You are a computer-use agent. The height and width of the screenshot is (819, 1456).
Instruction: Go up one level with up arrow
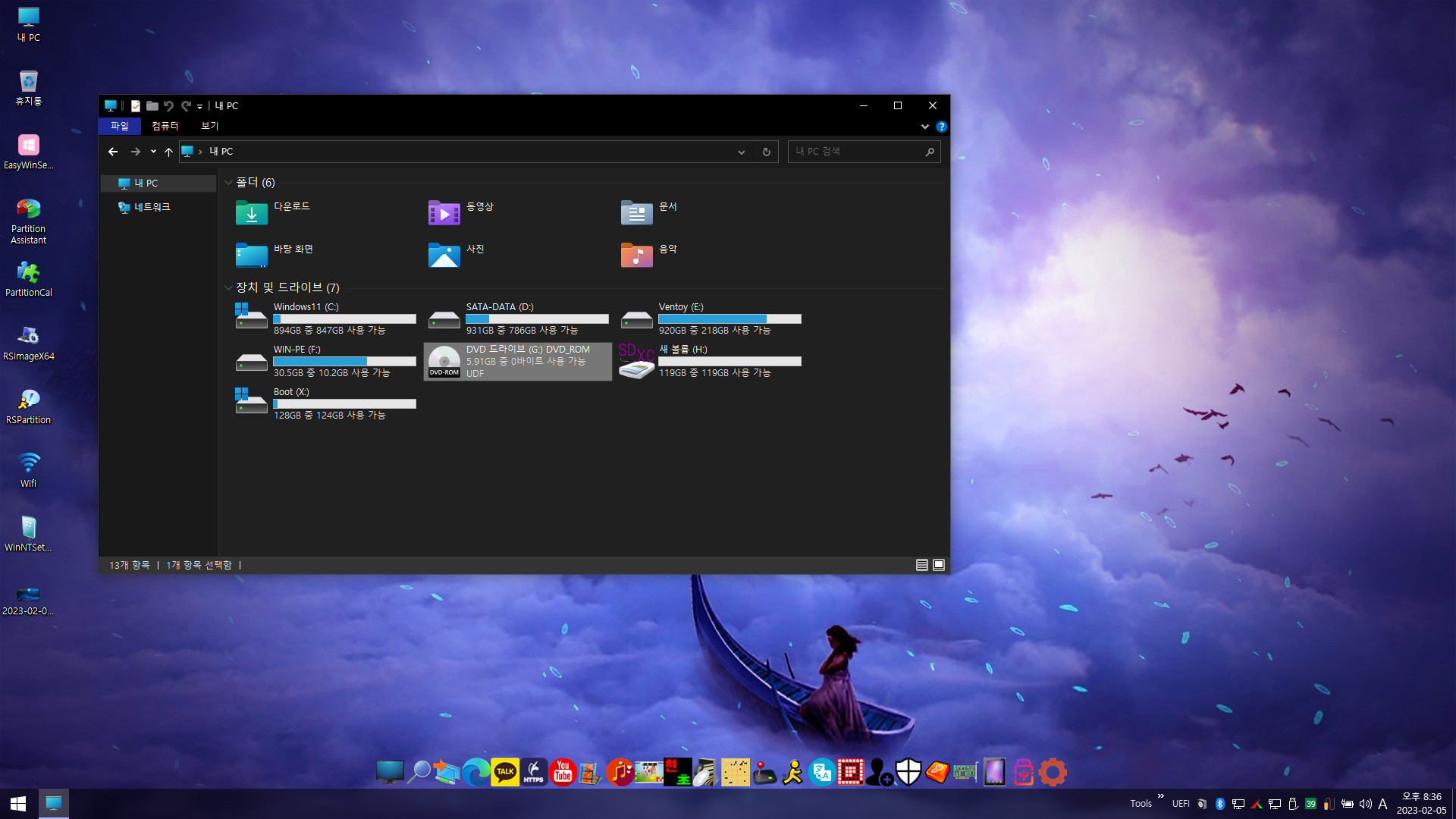pos(168,152)
